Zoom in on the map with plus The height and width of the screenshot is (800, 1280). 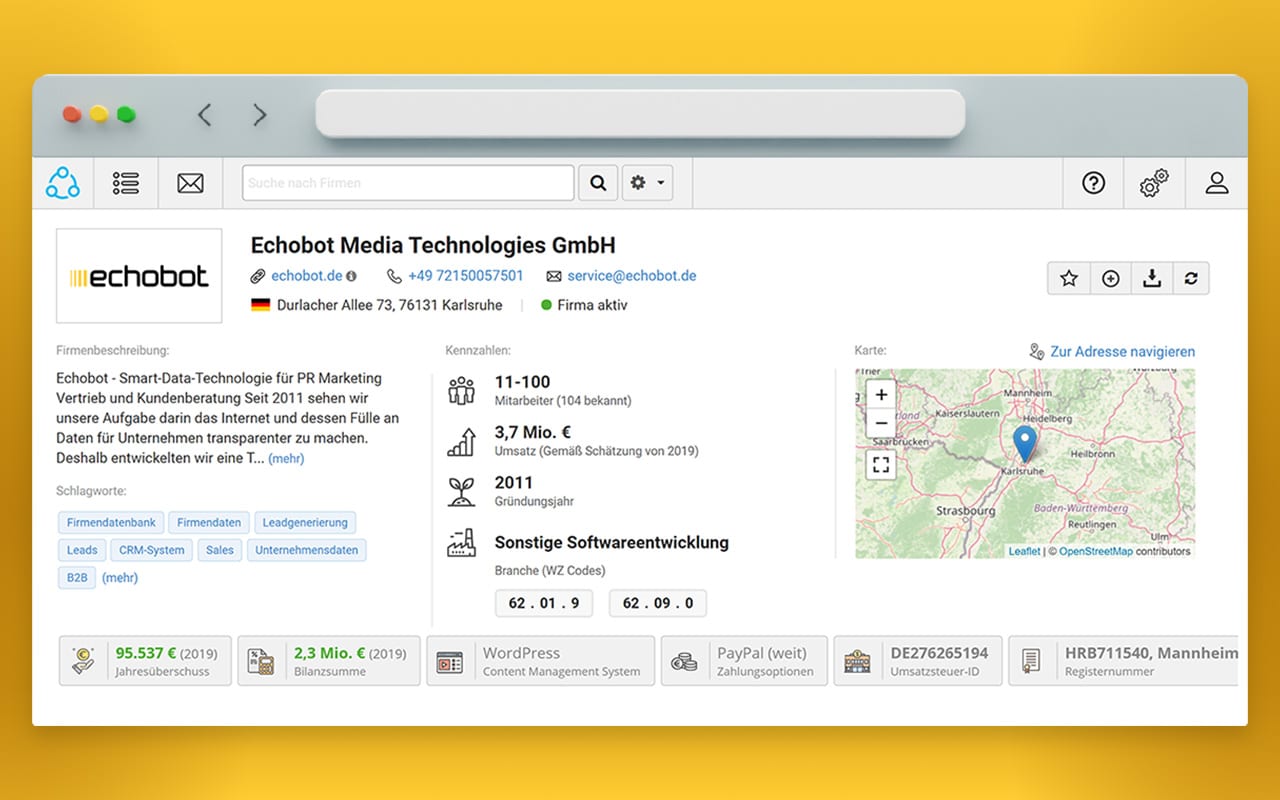pyautogui.click(x=881, y=395)
